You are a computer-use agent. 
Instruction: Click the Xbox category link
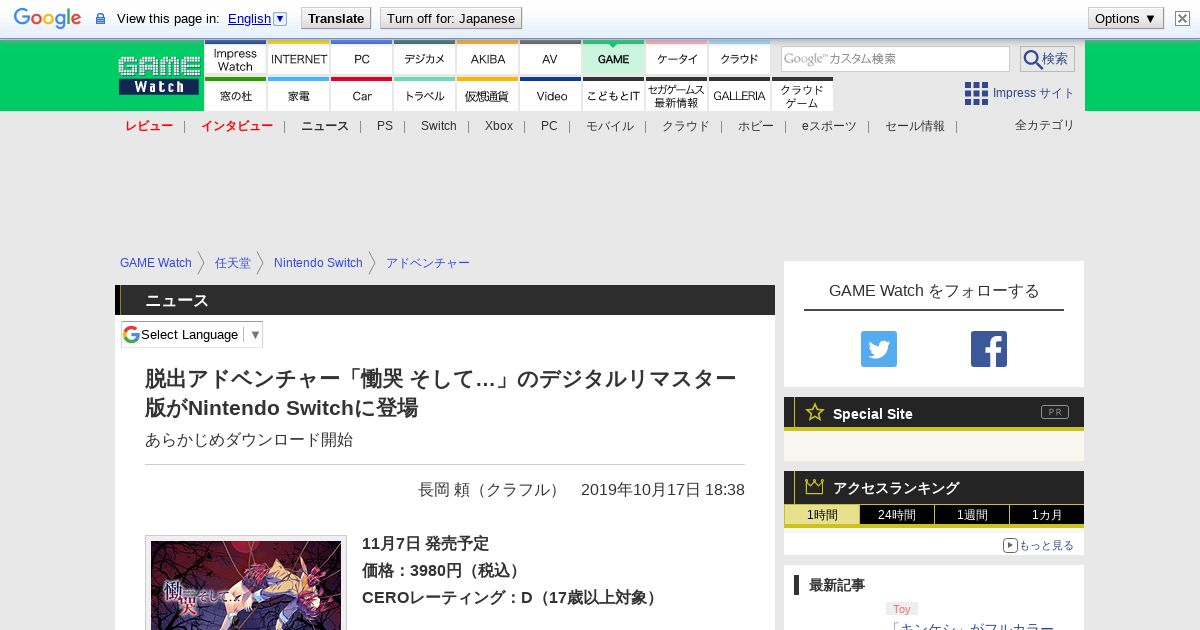[499, 126]
